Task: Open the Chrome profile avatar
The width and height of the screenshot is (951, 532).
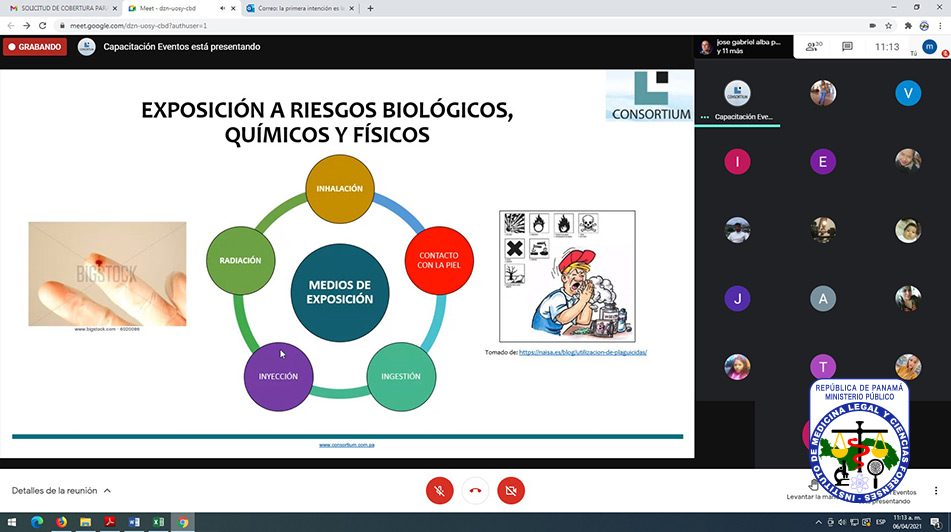Action: tap(924, 25)
